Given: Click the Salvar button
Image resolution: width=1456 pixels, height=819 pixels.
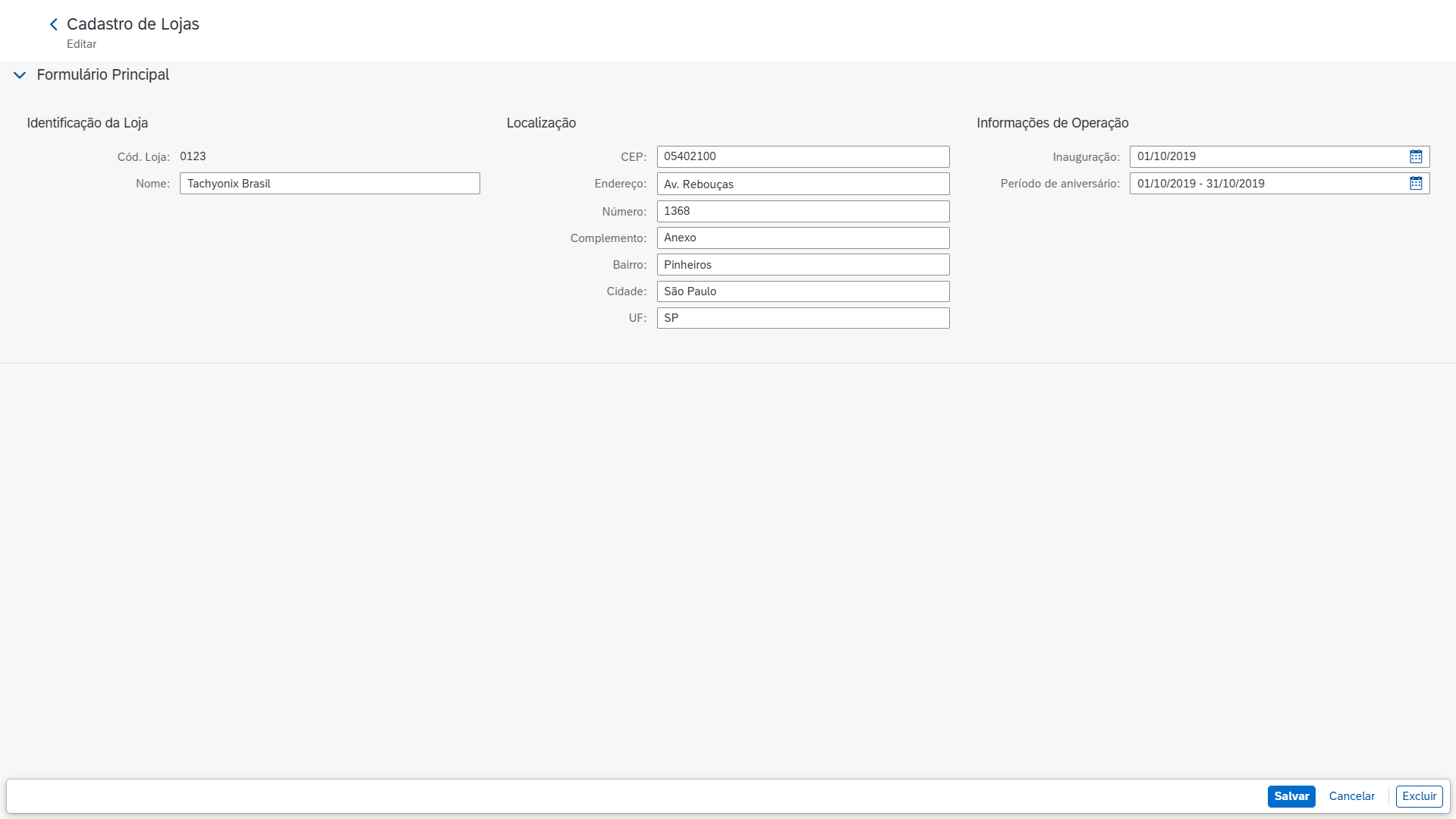Looking at the screenshot, I should (1291, 796).
